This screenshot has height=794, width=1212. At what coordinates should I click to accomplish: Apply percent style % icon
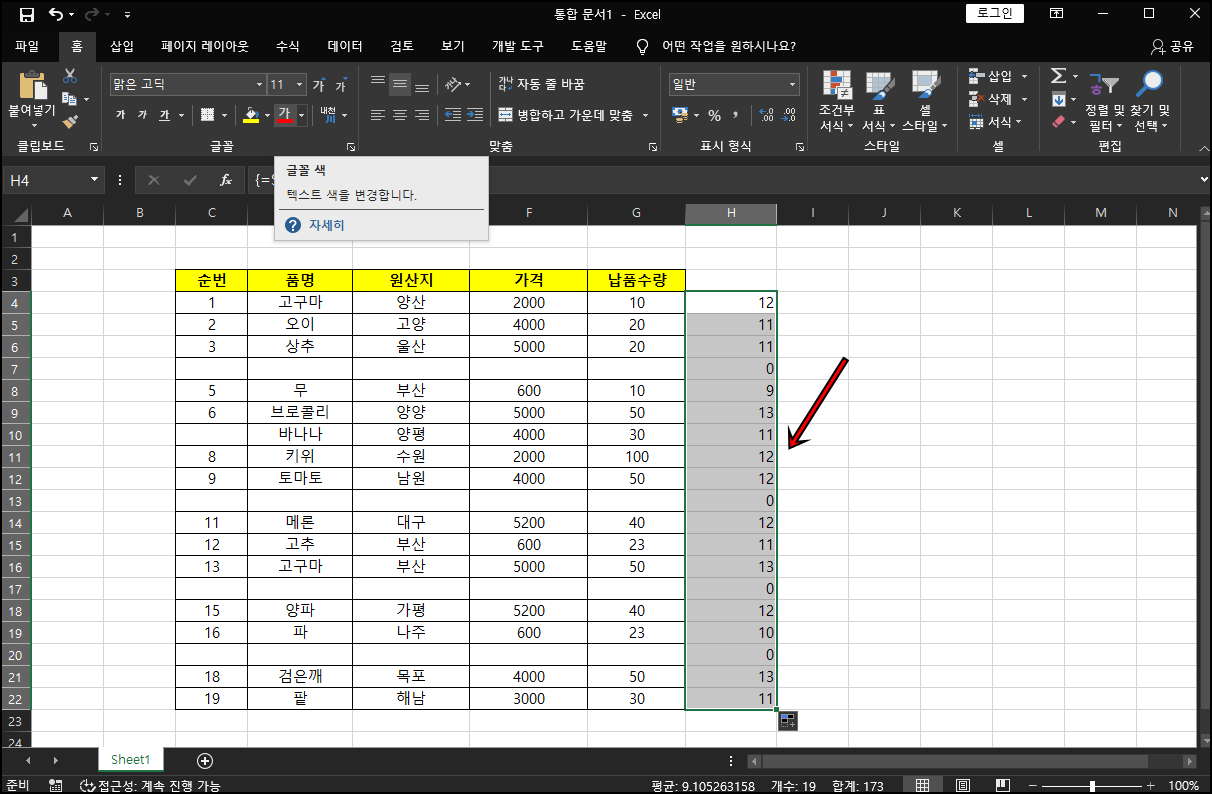[714, 115]
